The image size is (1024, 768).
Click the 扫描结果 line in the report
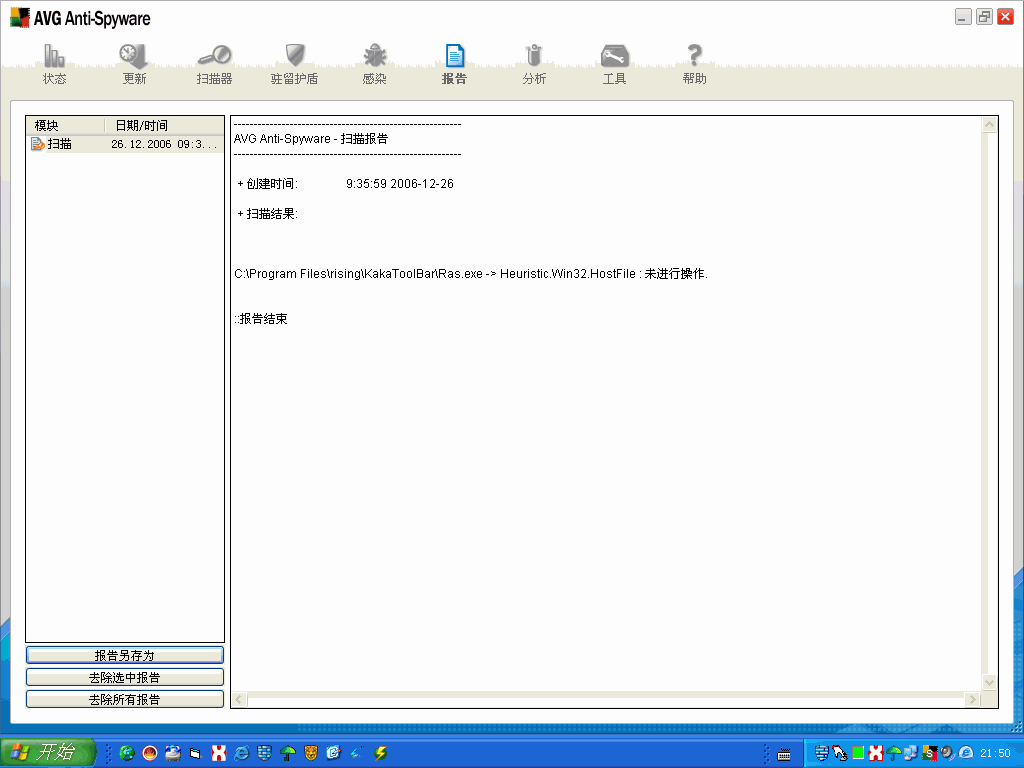tap(268, 214)
